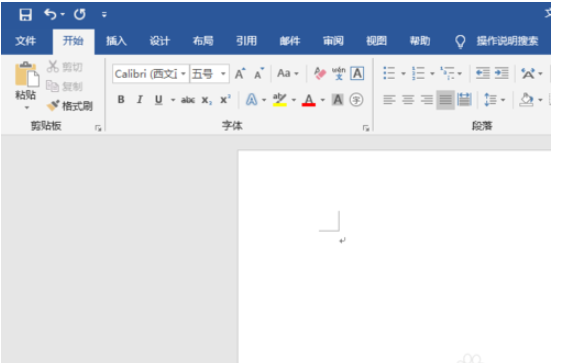Switch to the 帮助 (Help) tab
The image size is (575, 363).
pos(420,41)
